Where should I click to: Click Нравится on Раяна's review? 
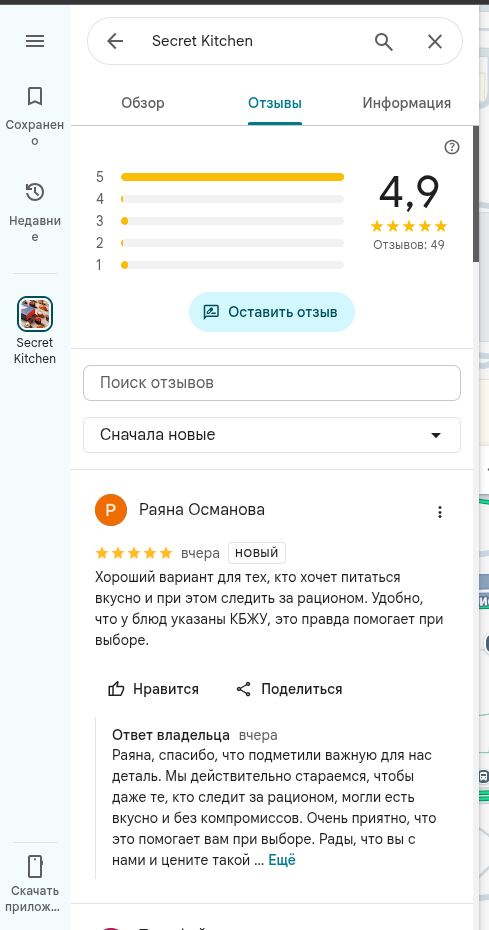pos(153,689)
